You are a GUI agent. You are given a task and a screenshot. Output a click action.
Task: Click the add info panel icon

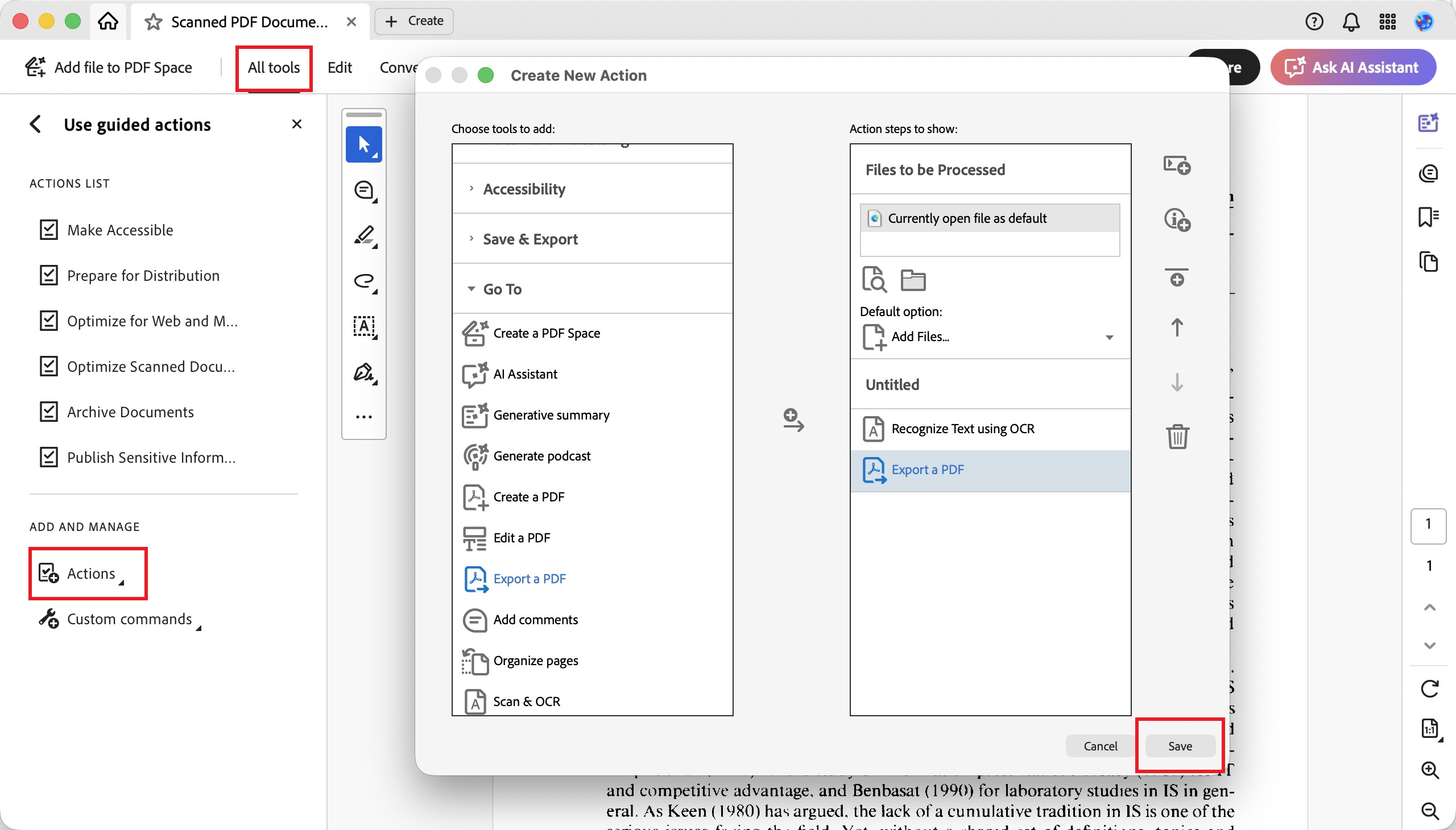coord(1177,219)
